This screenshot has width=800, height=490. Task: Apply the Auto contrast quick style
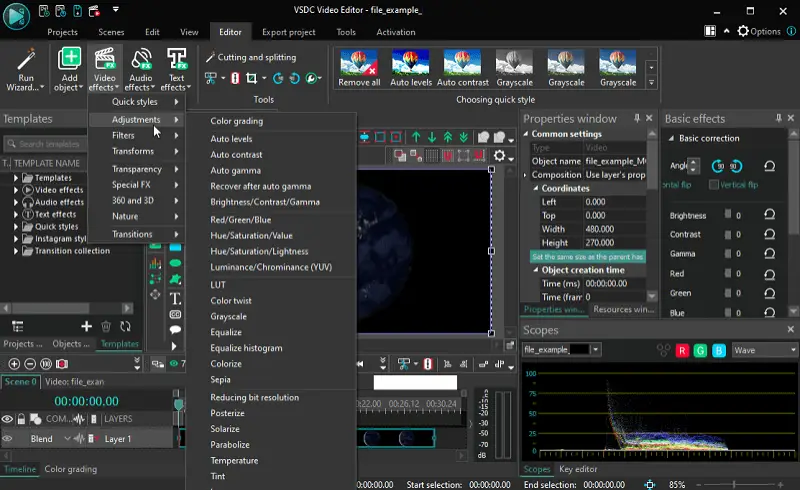coord(463,68)
